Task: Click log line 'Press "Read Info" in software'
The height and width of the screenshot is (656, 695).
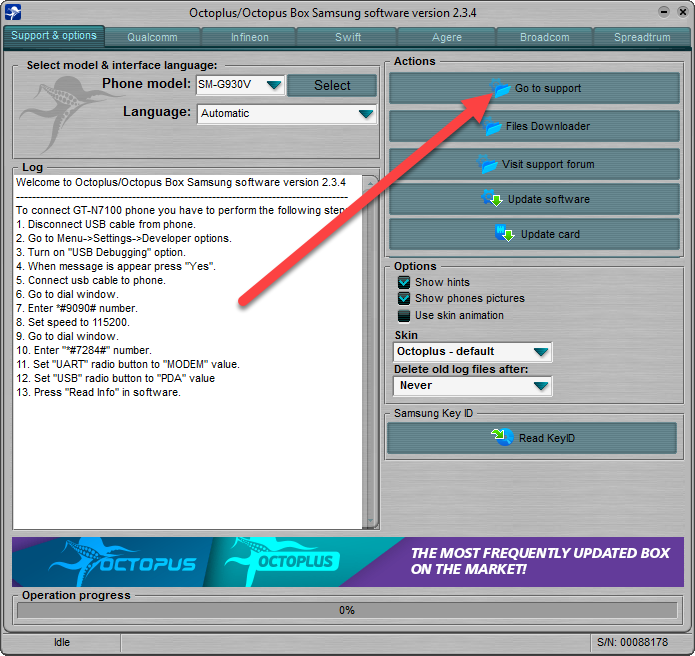Action: pyautogui.click(x=98, y=392)
